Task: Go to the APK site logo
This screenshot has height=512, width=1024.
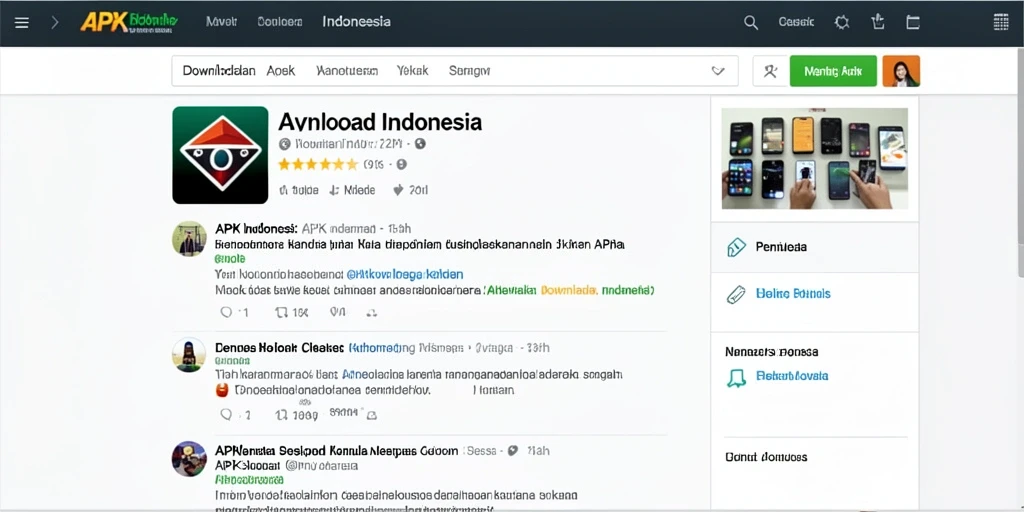Action: [129, 22]
